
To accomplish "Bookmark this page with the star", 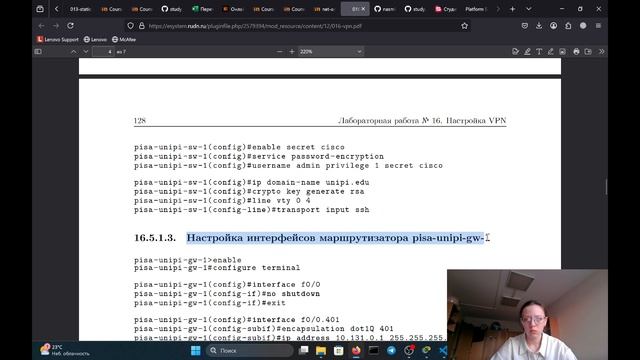I will click(x=464, y=26).
